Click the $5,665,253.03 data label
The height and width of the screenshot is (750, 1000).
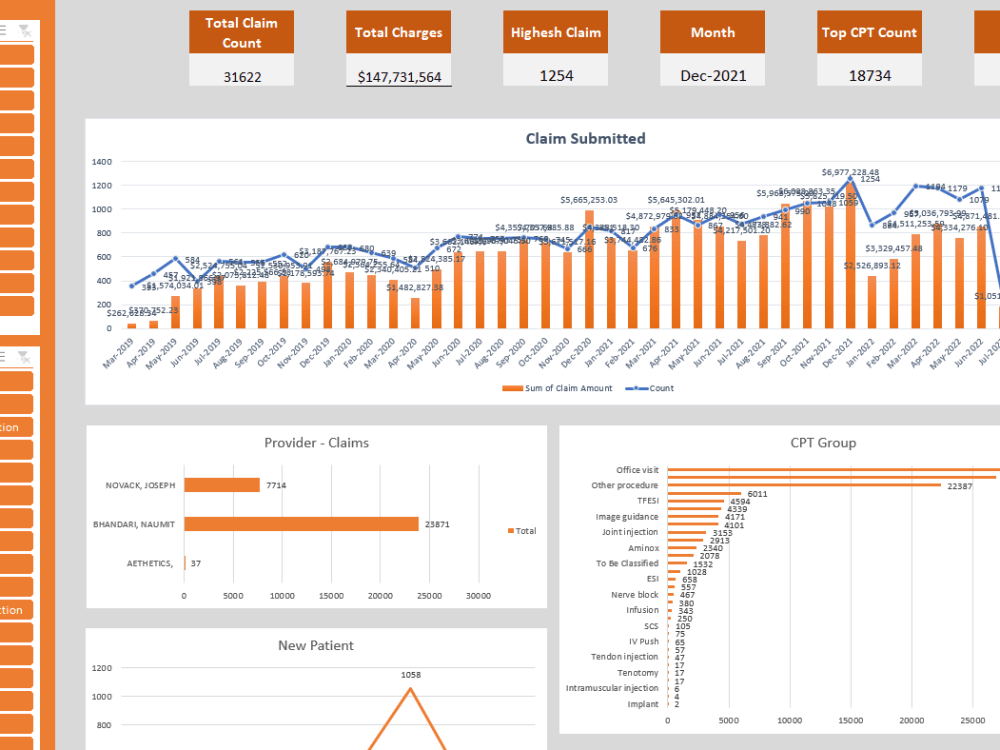pyautogui.click(x=589, y=200)
